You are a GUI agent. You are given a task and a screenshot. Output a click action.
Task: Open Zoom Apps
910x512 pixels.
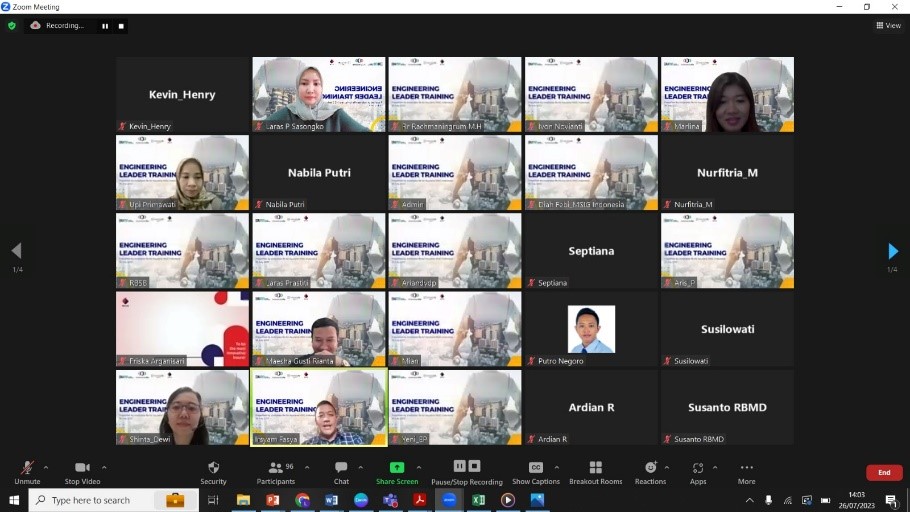(698, 473)
